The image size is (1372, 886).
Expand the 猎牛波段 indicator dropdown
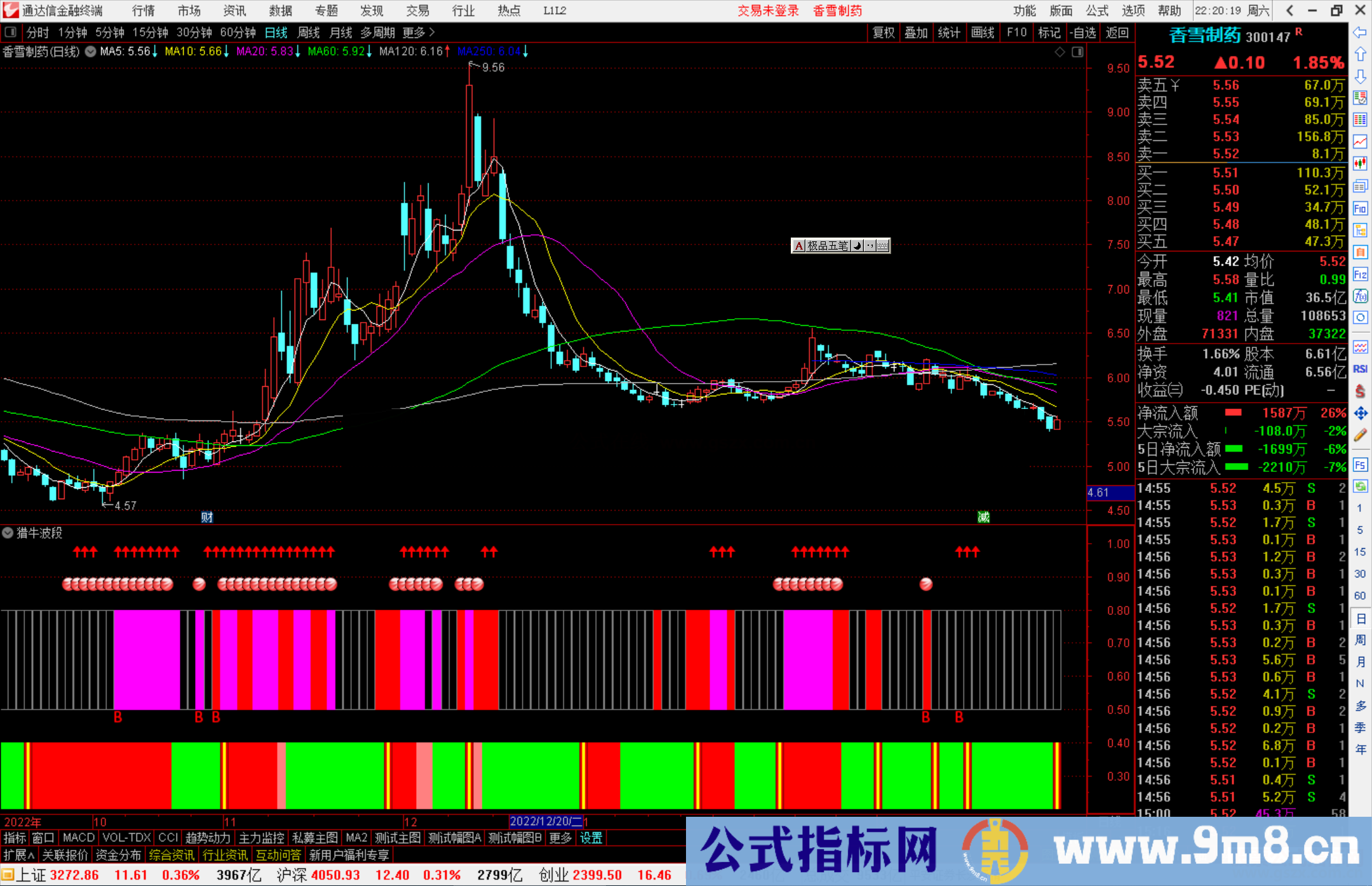coord(8,533)
